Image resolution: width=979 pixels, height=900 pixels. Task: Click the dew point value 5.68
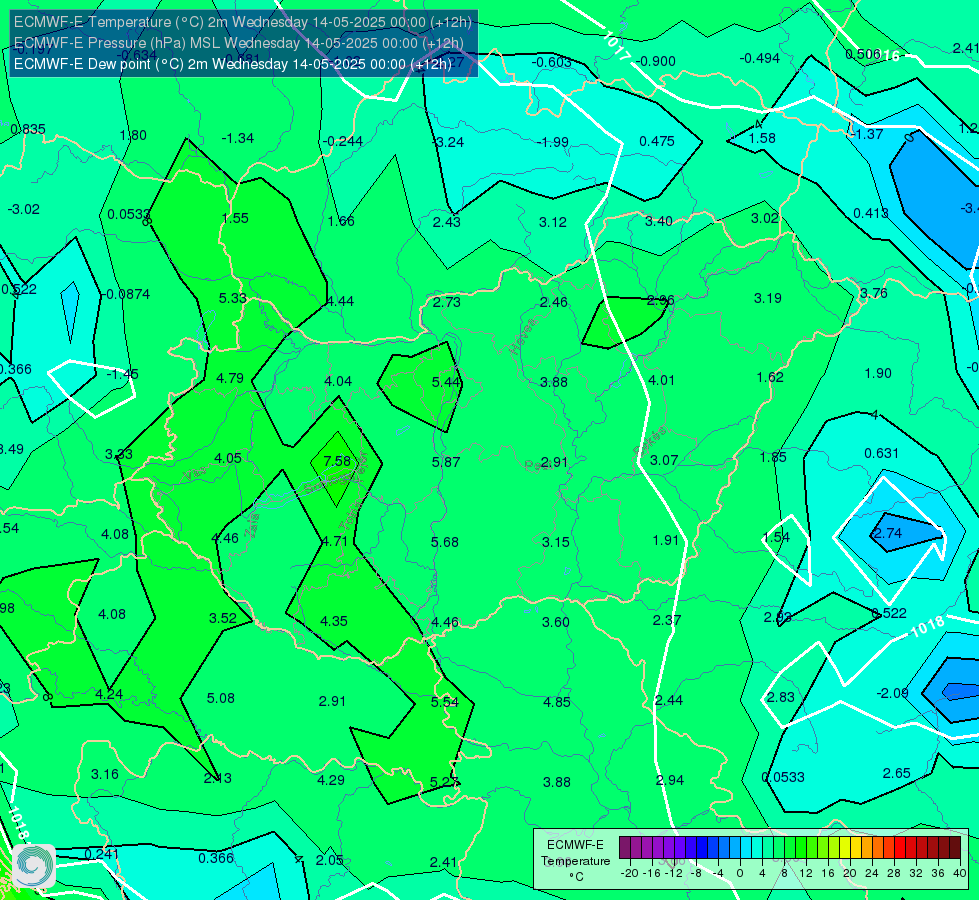(445, 542)
